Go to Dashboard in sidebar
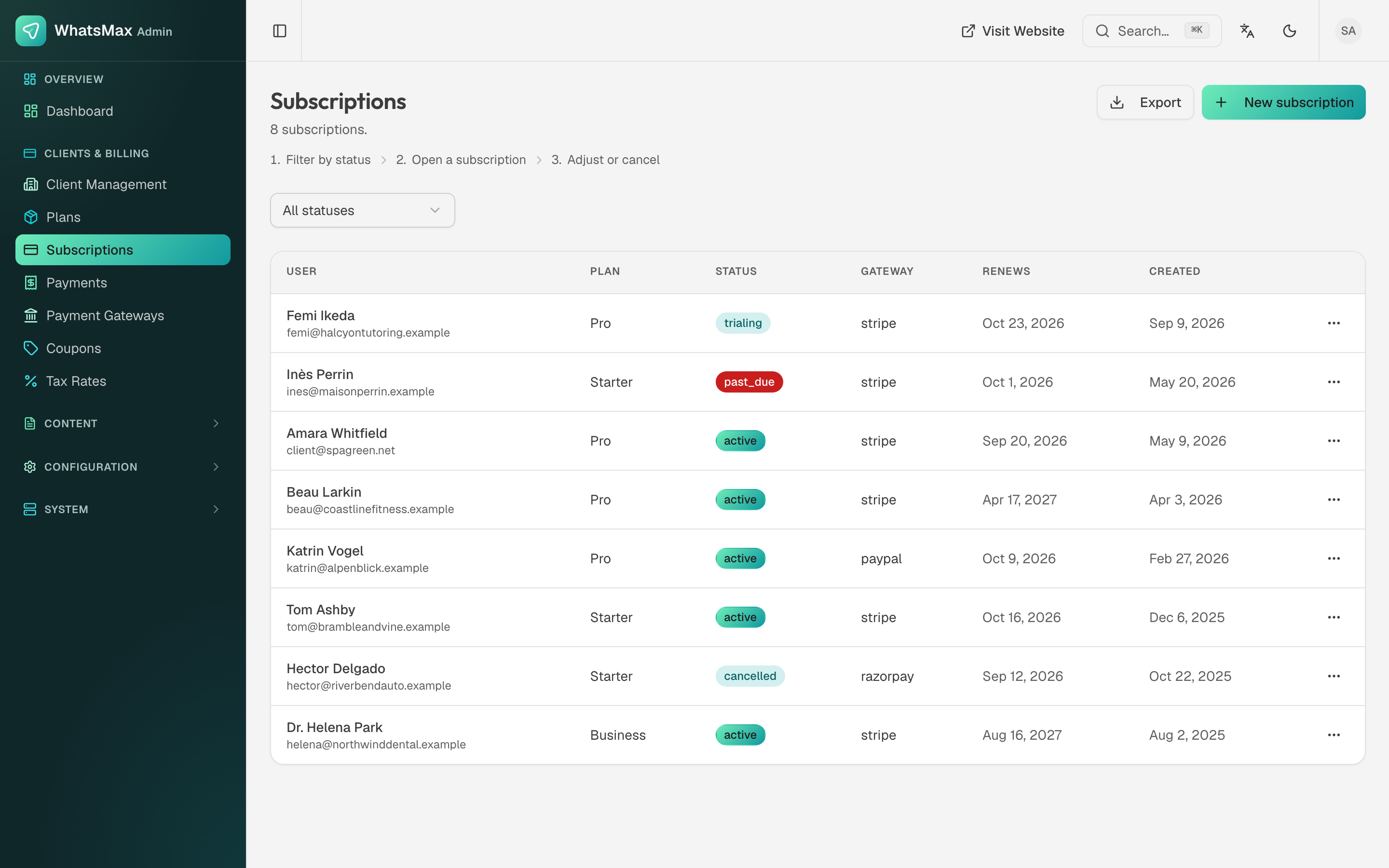This screenshot has height=868, width=1389. coord(123,111)
